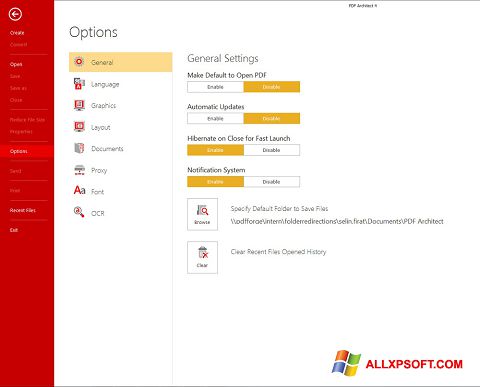Click the Language category icon

coord(79,84)
